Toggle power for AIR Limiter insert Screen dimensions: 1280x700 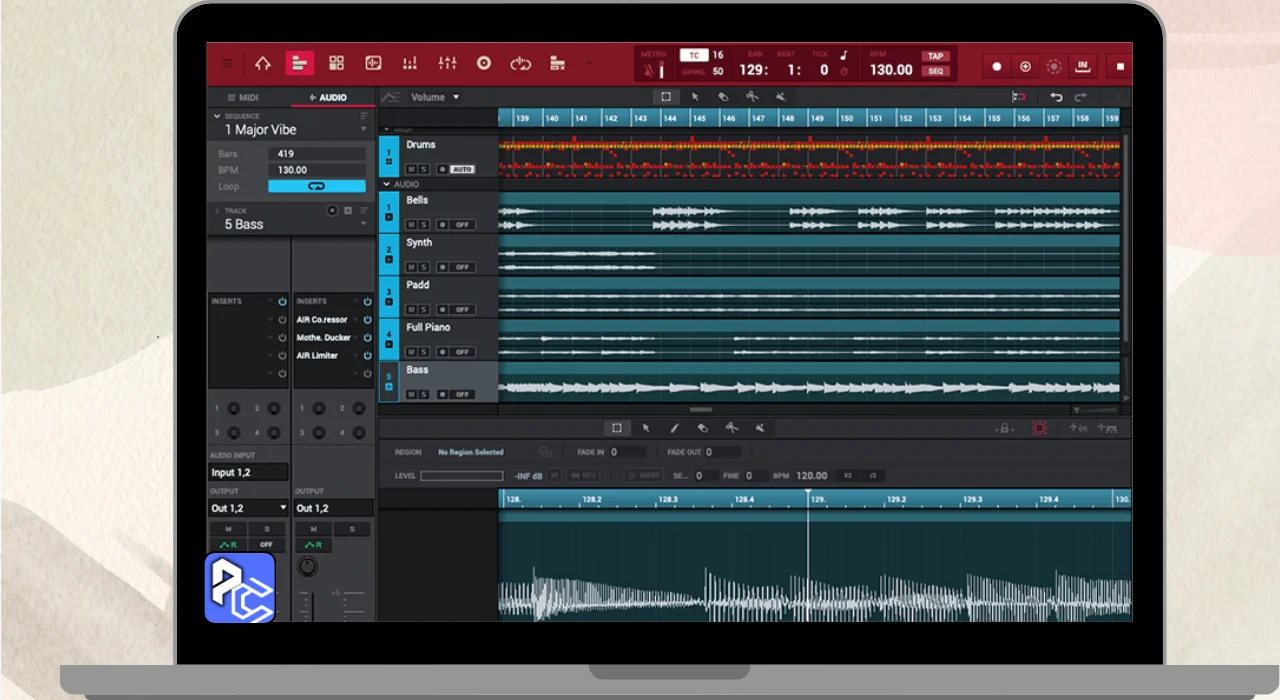point(367,356)
